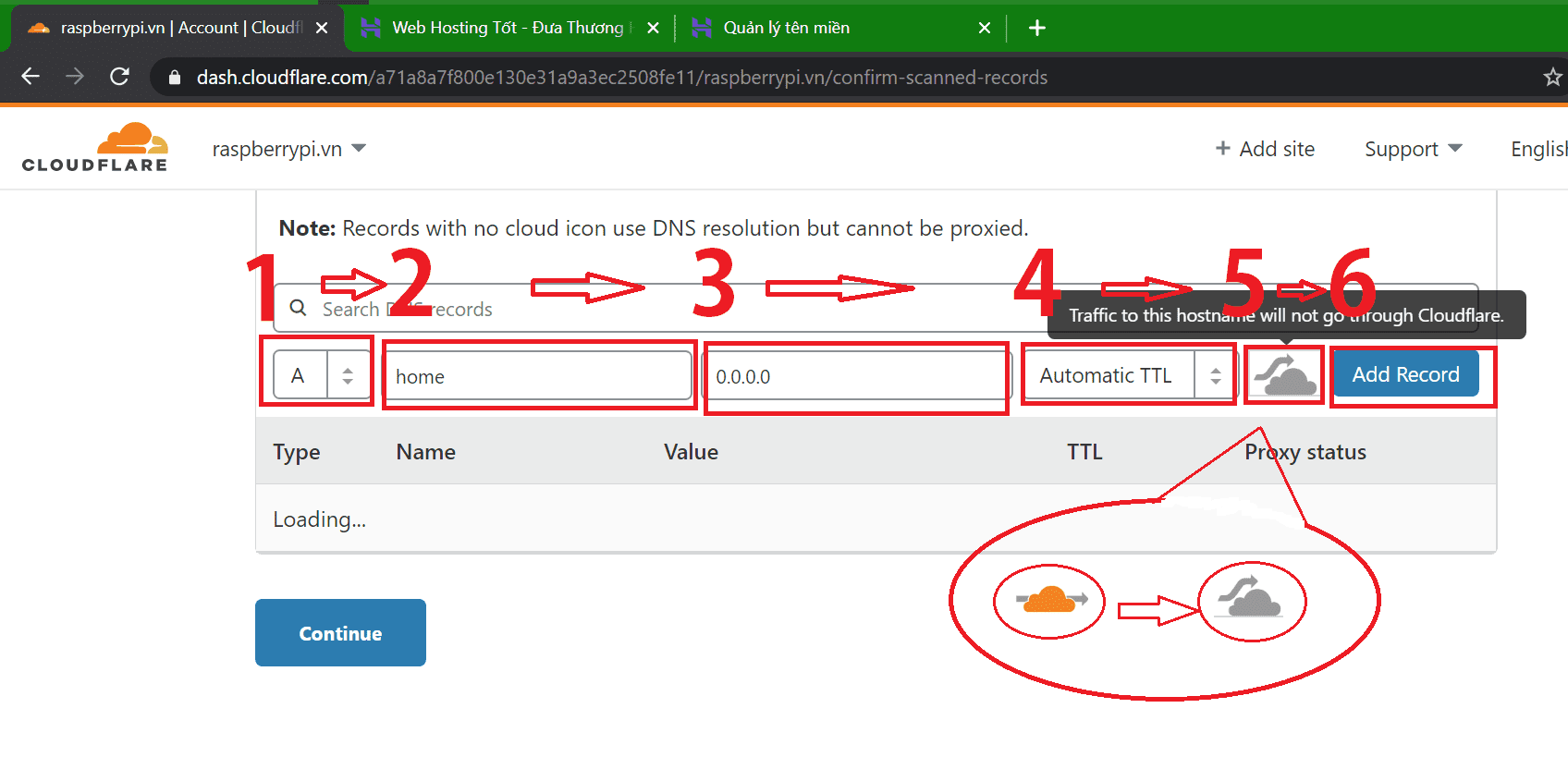1568x757 pixels.
Task: Click the search magnifier icon
Action: pyautogui.click(x=298, y=308)
